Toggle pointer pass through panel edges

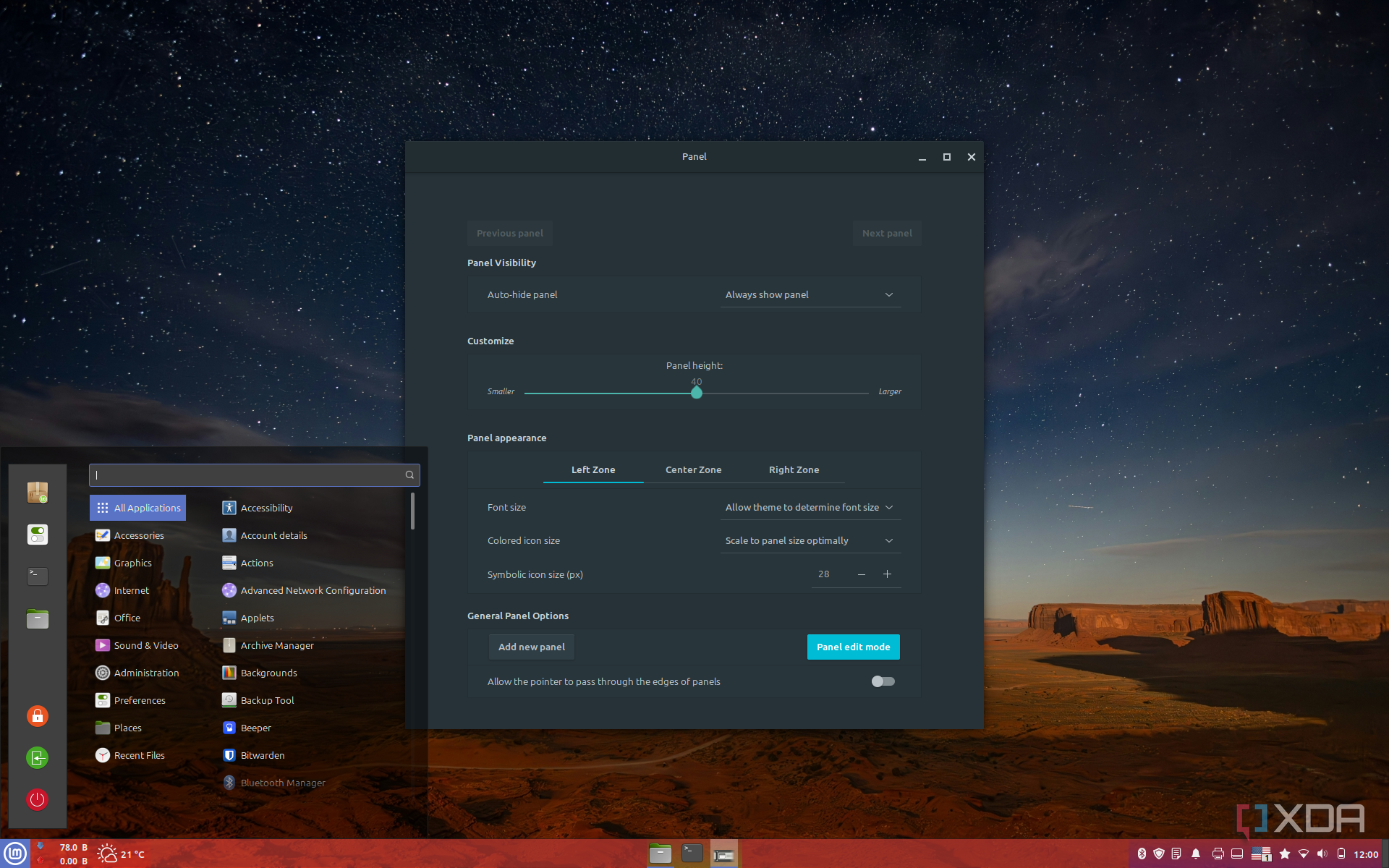pos(883,681)
